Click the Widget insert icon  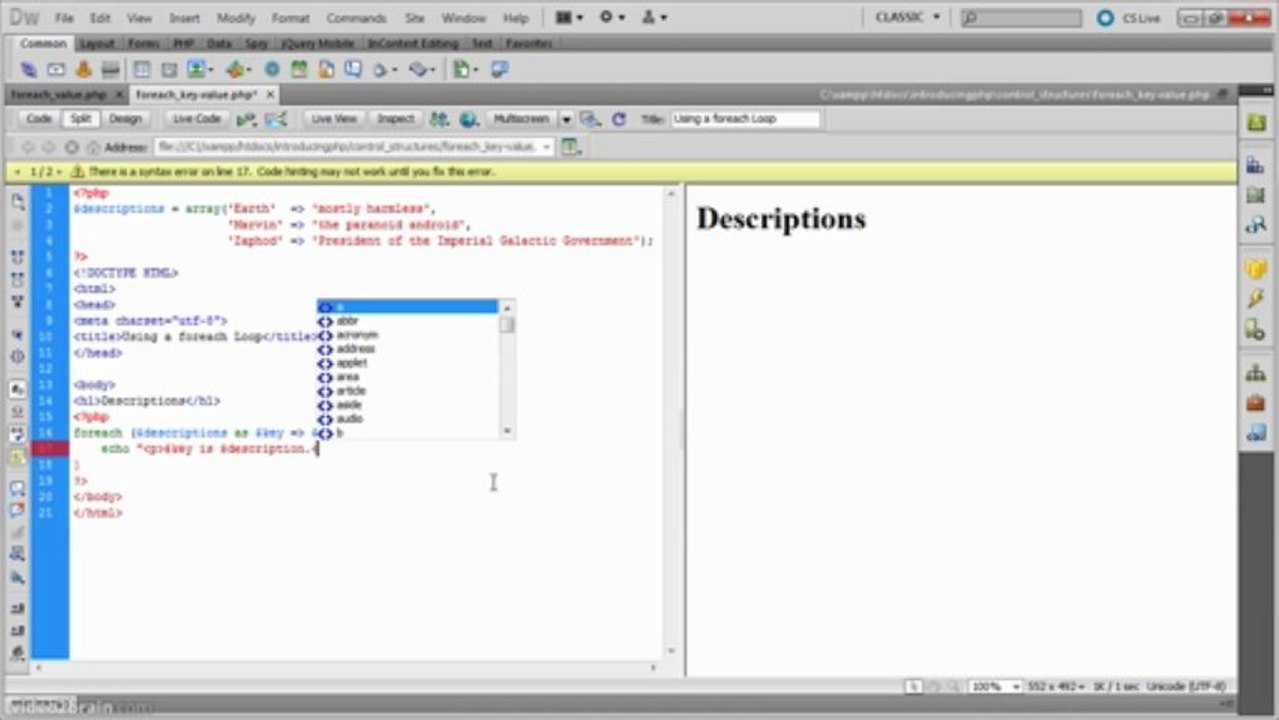point(272,69)
